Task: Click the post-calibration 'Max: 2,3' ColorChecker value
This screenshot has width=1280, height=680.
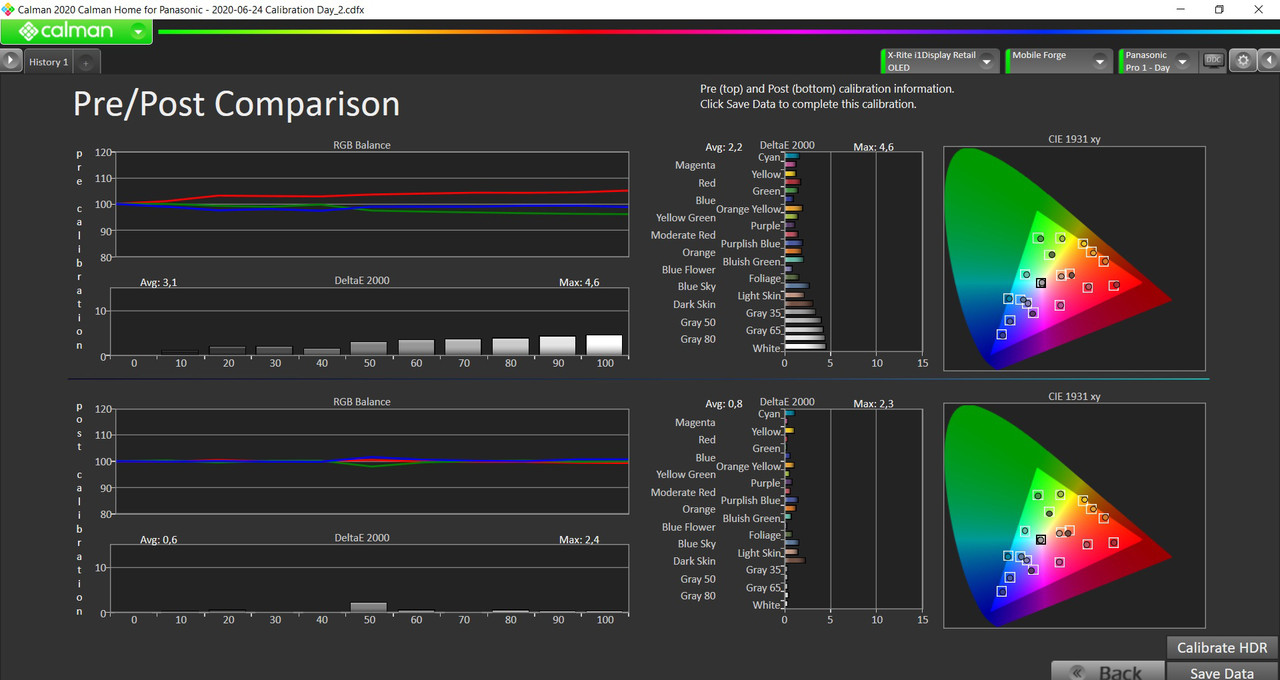Action: tap(873, 404)
